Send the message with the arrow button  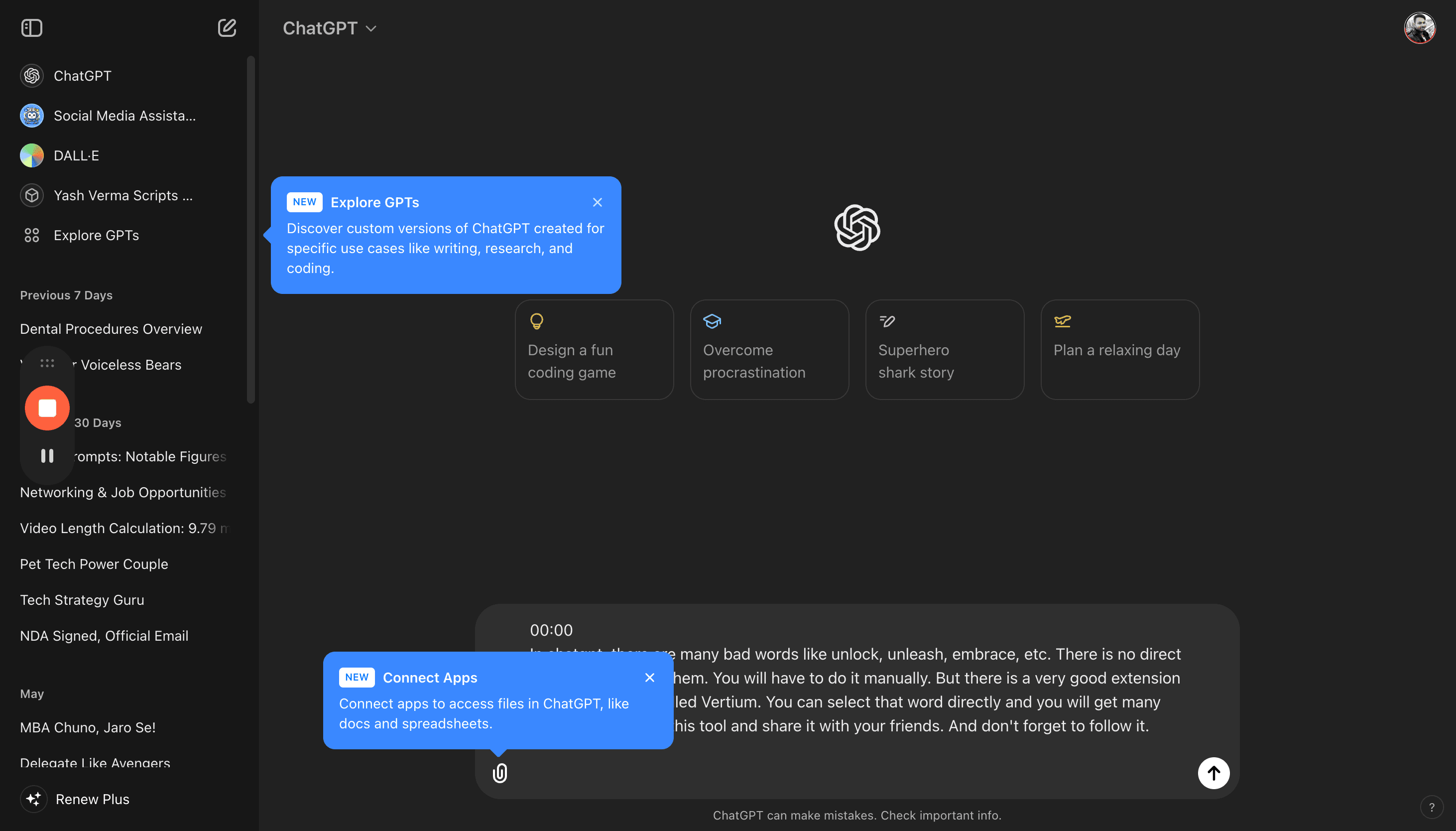coord(1213,773)
